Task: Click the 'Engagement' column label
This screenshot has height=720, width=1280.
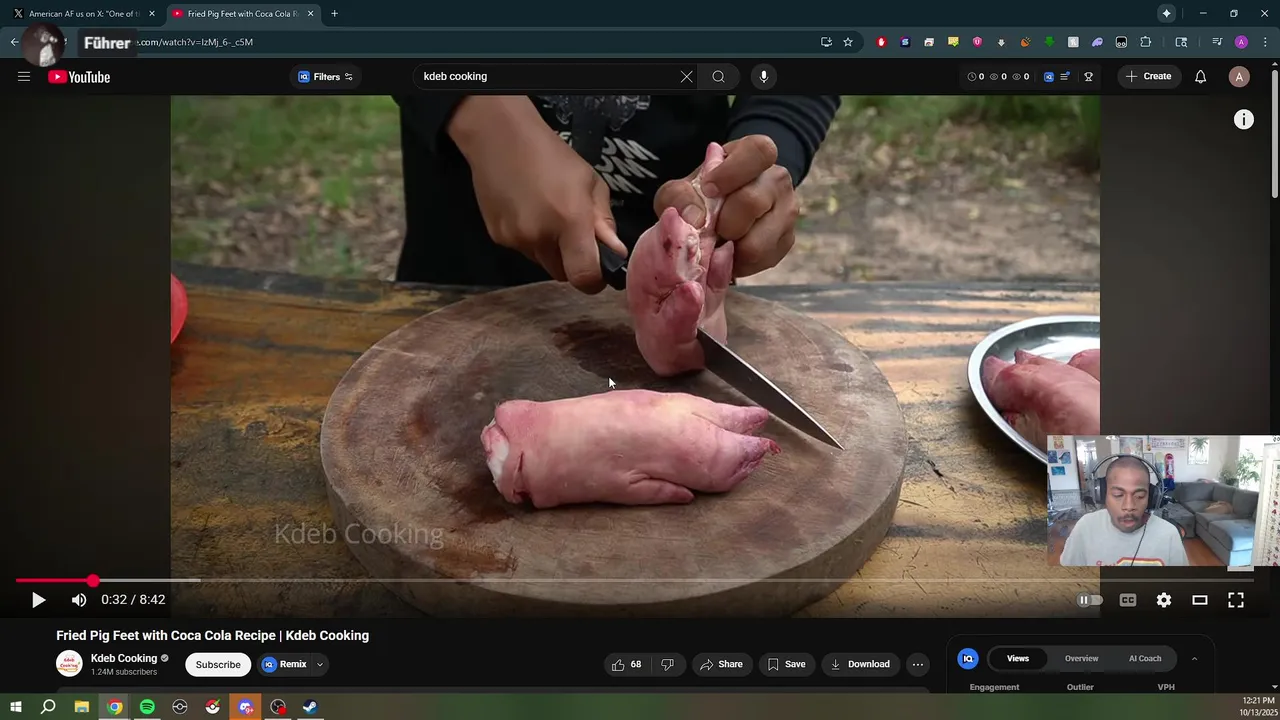Action: pyautogui.click(x=994, y=687)
